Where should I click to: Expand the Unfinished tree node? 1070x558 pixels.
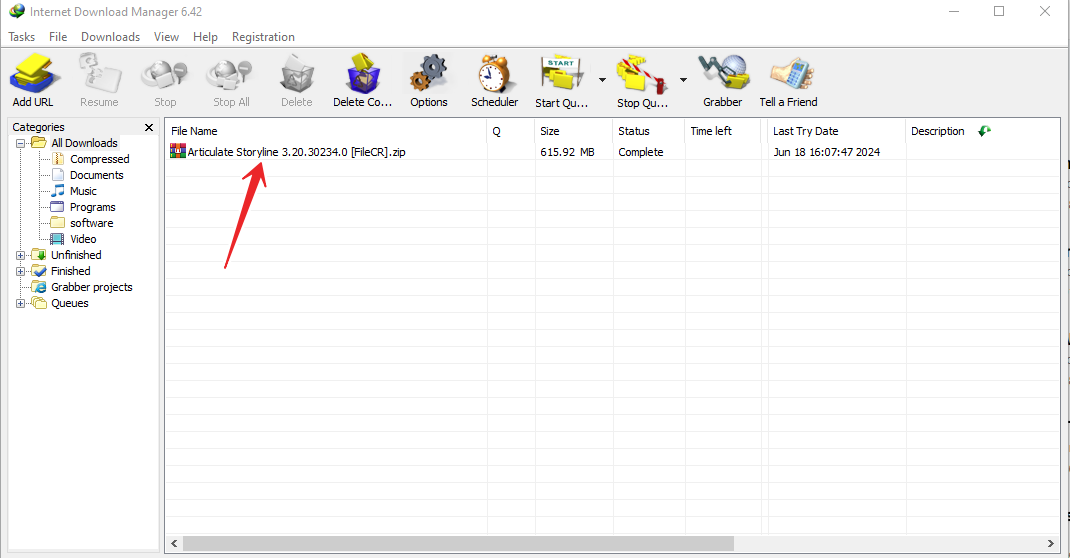[x=20, y=255]
